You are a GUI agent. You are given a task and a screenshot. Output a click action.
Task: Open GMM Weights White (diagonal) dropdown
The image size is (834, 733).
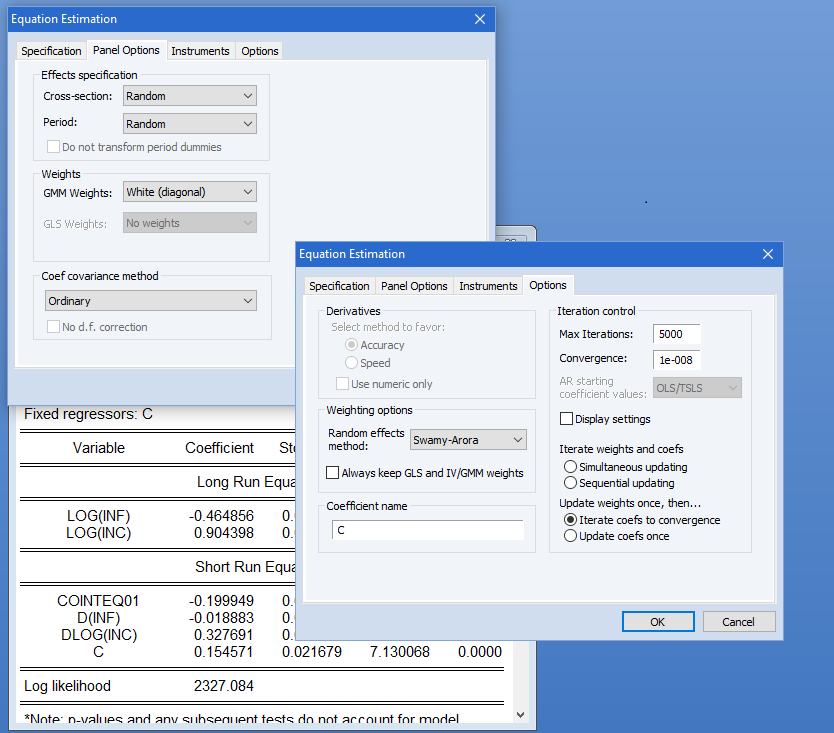[190, 192]
